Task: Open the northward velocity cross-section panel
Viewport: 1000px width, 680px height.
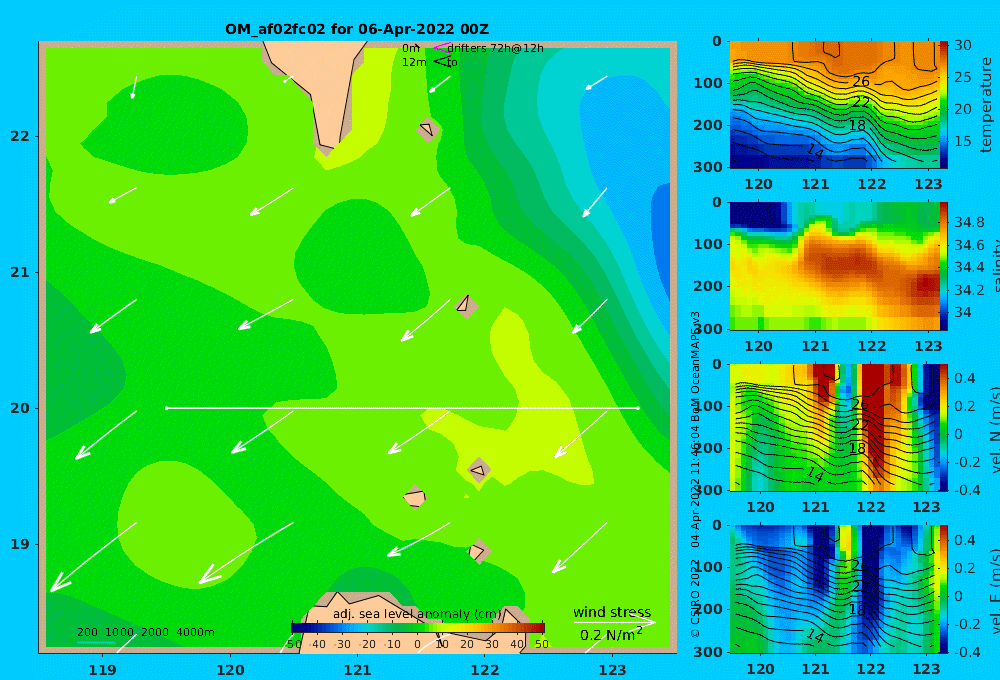Action: [x=834, y=427]
